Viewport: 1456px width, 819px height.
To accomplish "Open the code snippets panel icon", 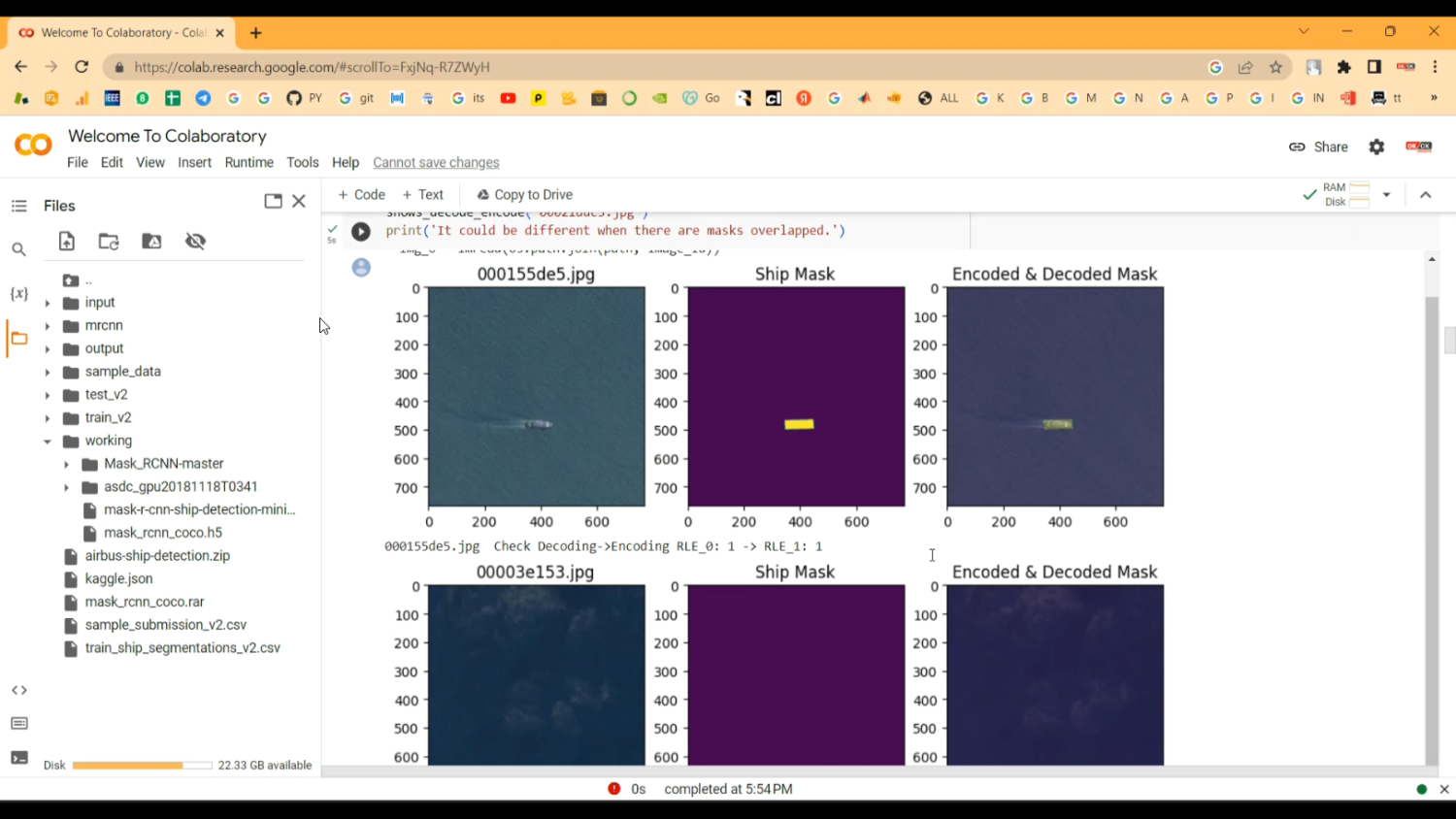I will (18, 690).
